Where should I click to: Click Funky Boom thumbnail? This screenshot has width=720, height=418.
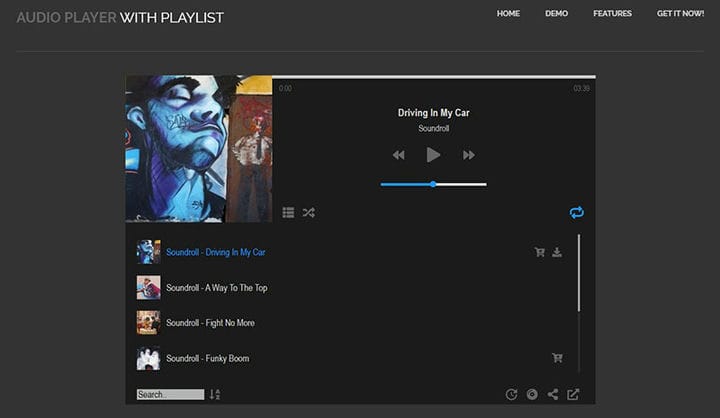coord(148,358)
